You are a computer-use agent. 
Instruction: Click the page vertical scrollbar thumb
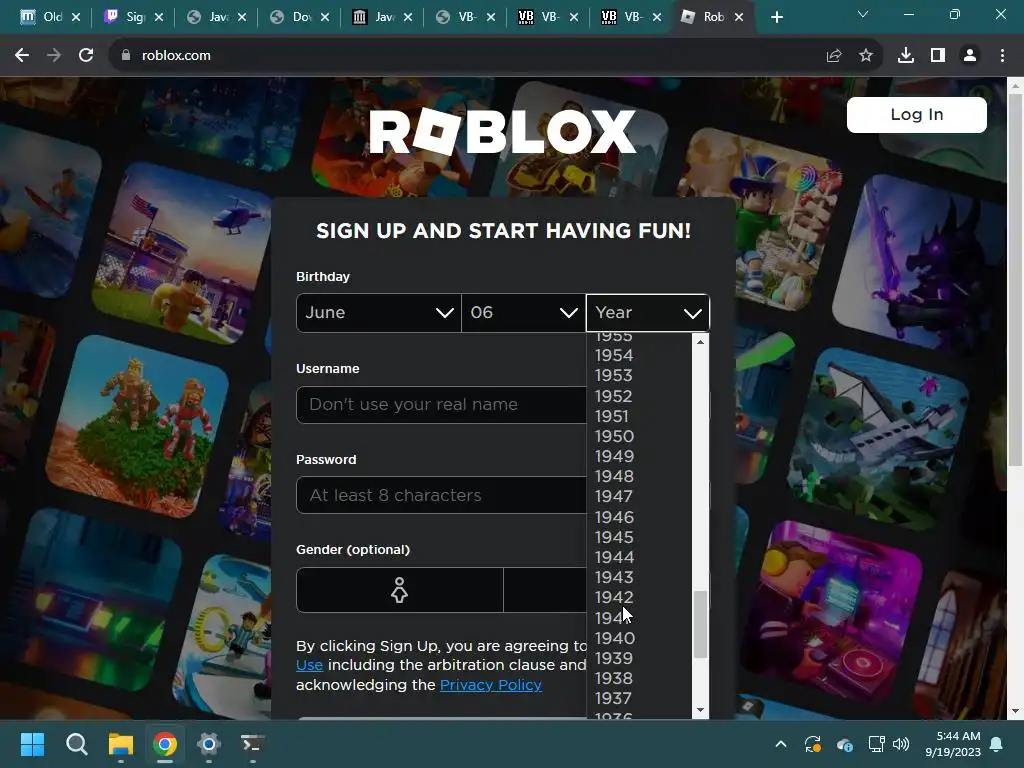[1015, 281]
